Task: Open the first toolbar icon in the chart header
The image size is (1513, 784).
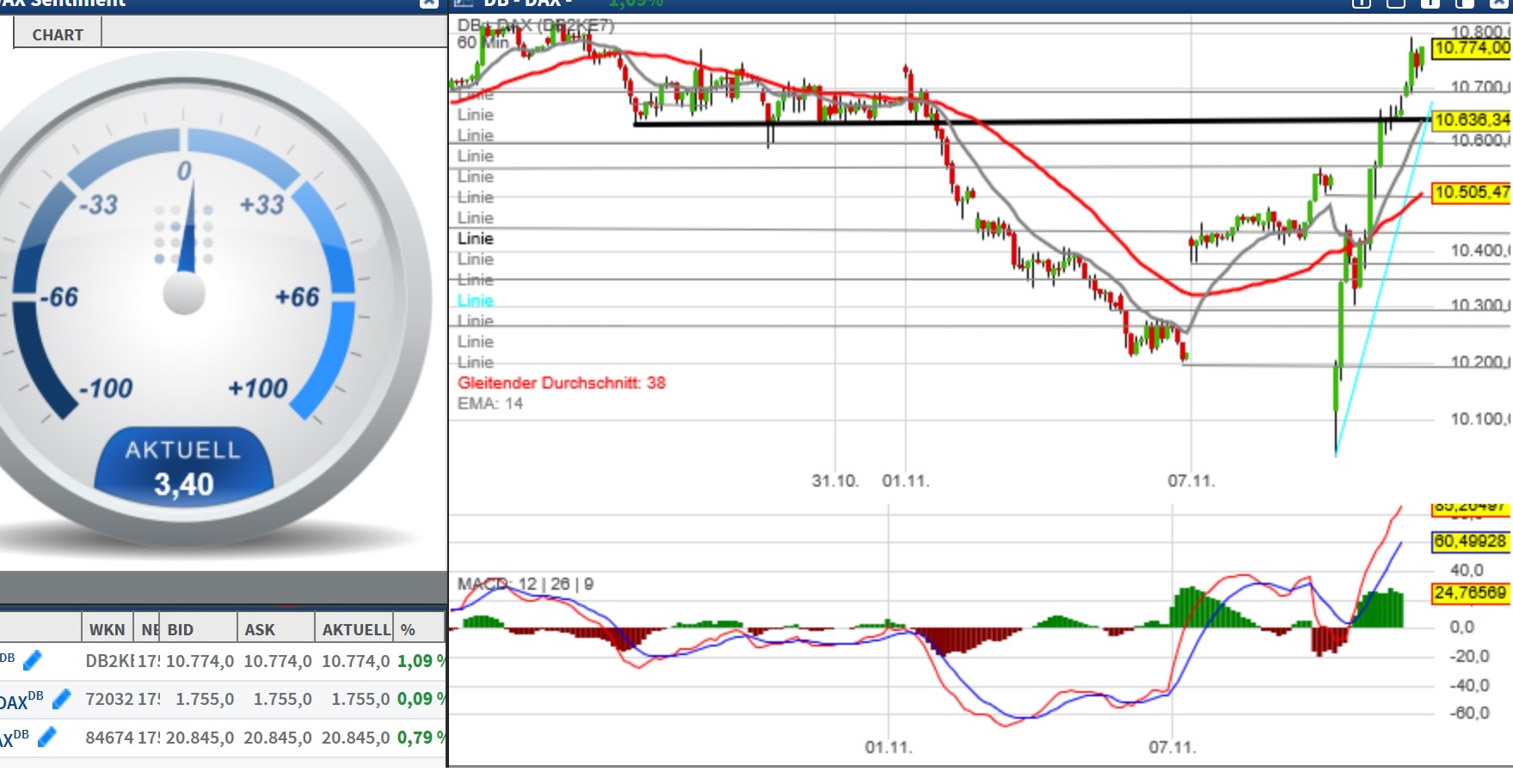Action: click(1362, 4)
